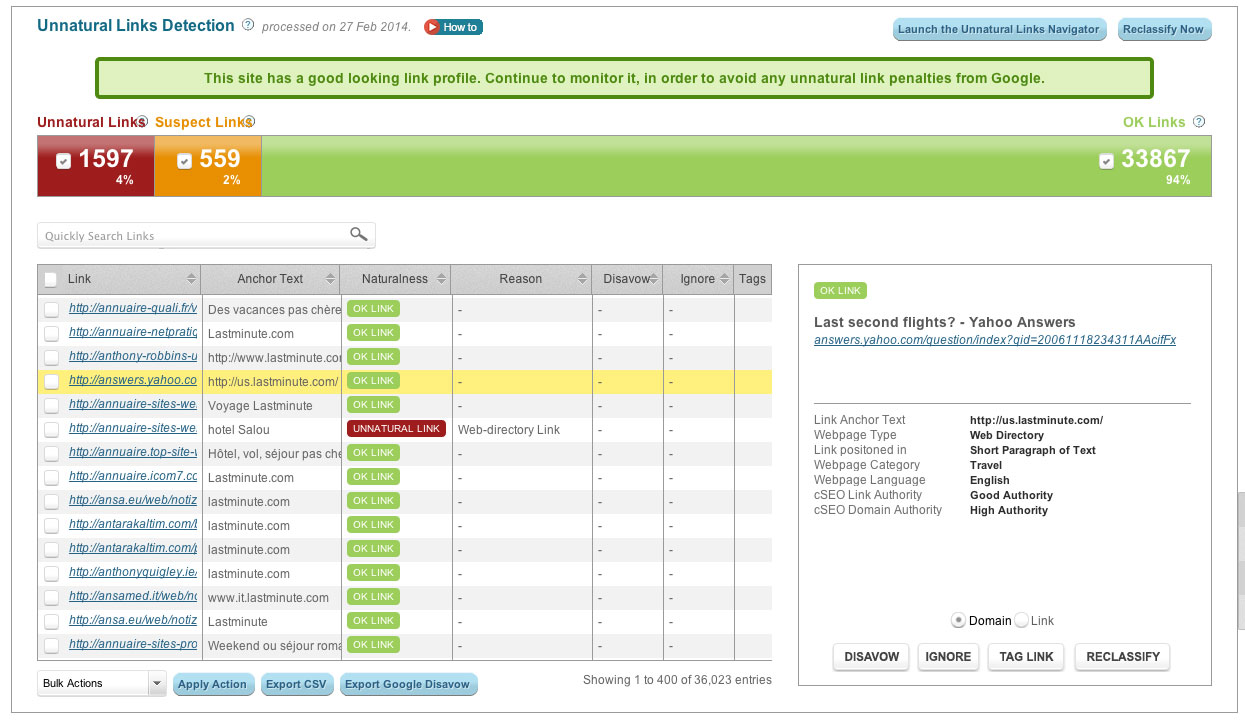The image size is (1245, 722).
Task: Click the Reclassify Now button
Action: (x=1163, y=29)
